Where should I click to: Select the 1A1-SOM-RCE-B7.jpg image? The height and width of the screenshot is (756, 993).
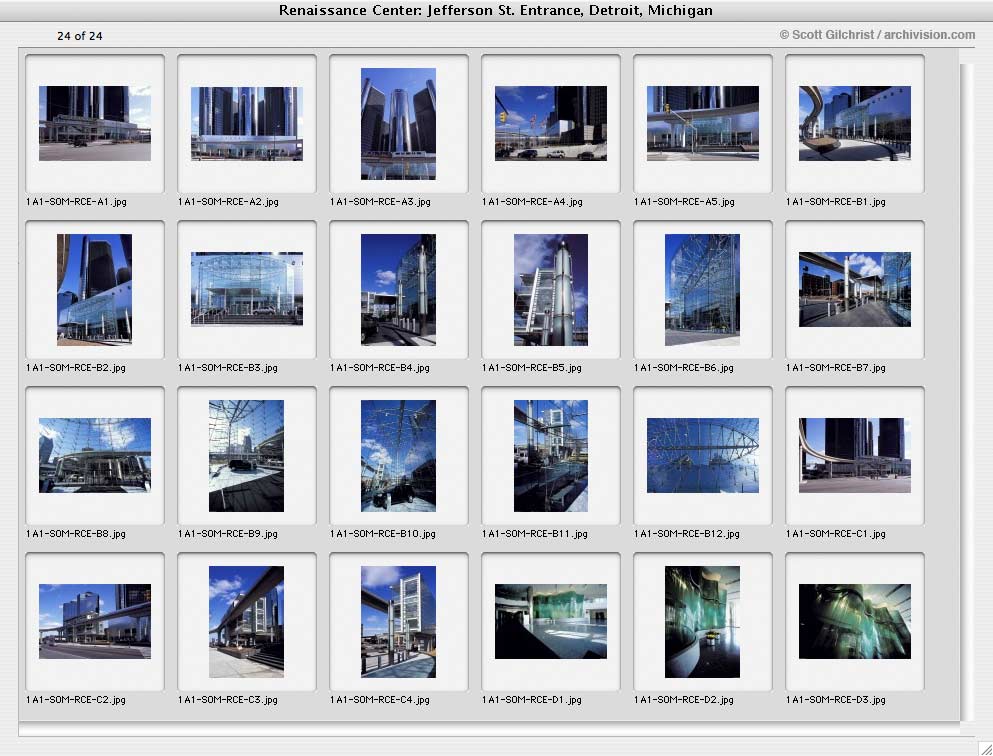855,289
